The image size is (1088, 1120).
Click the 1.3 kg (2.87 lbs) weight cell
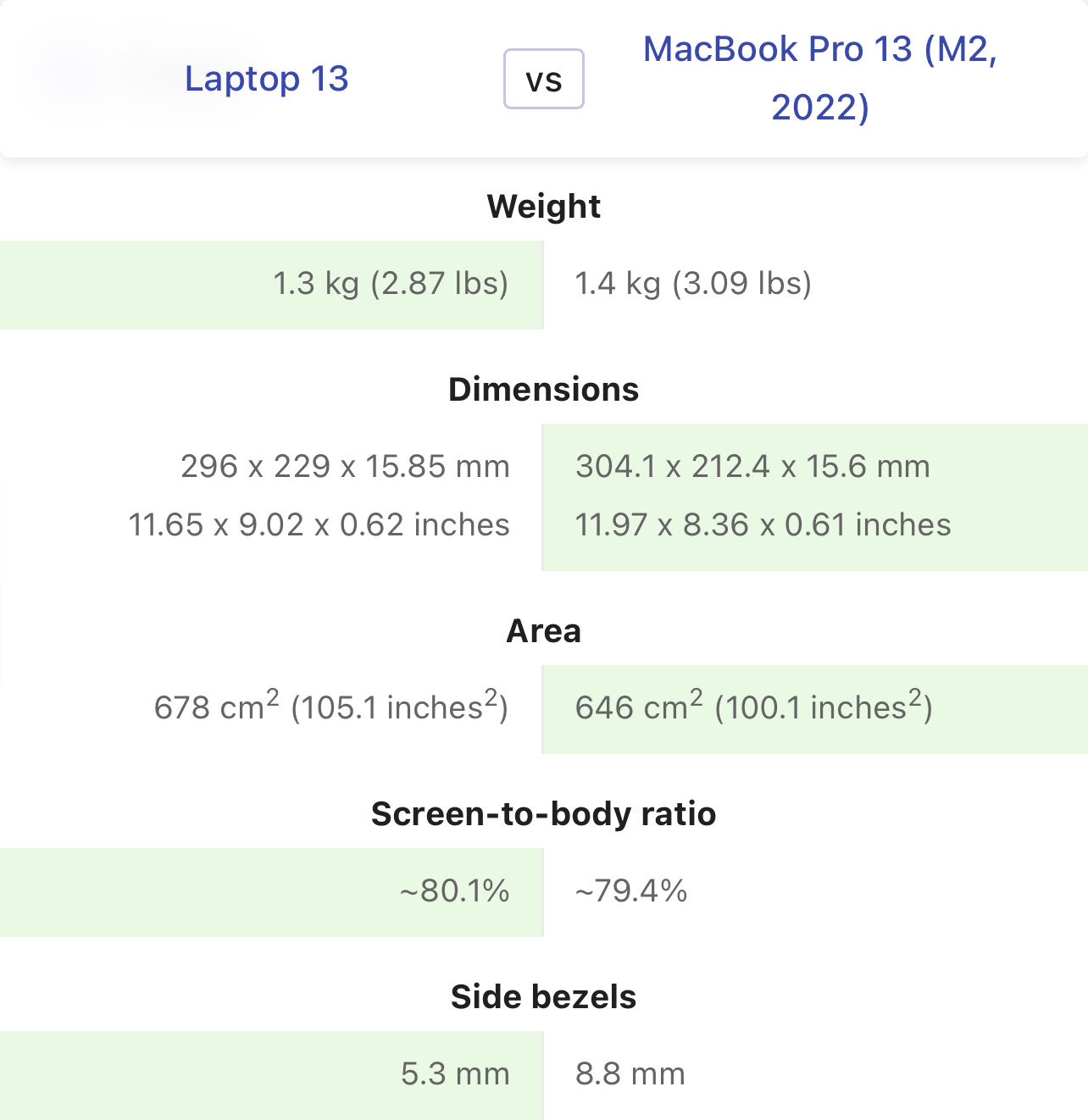pyautogui.click(x=271, y=285)
